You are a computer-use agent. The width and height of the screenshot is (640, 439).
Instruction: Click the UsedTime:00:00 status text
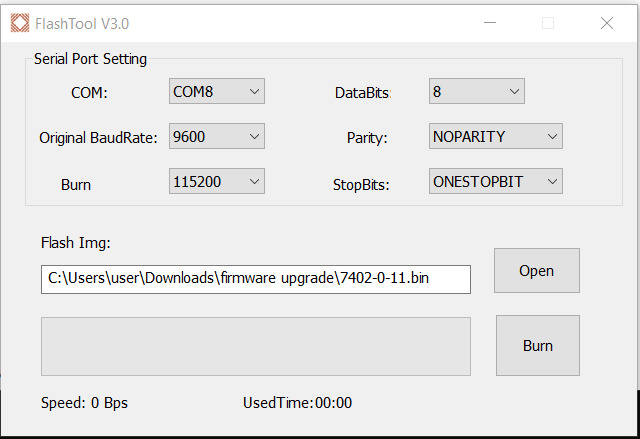tap(297, 403)
